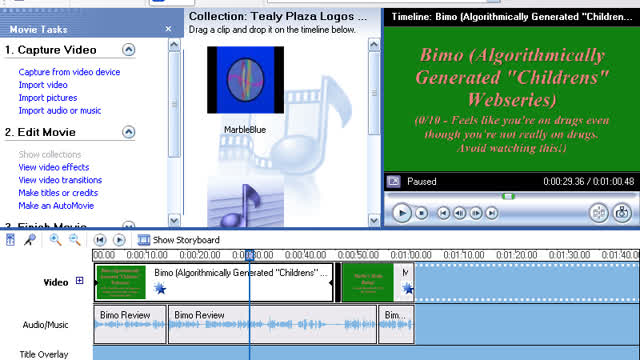Image resolution: width=640 pixels, height=360 pixels.
Task: Step to next frame in preview
Action: click(x=476, y=213)
